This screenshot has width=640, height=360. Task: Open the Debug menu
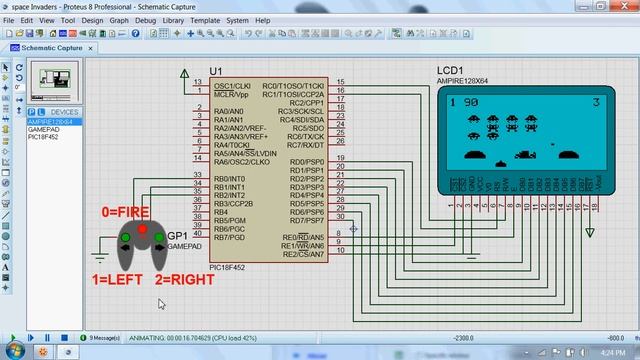click(x=145, y=20)
